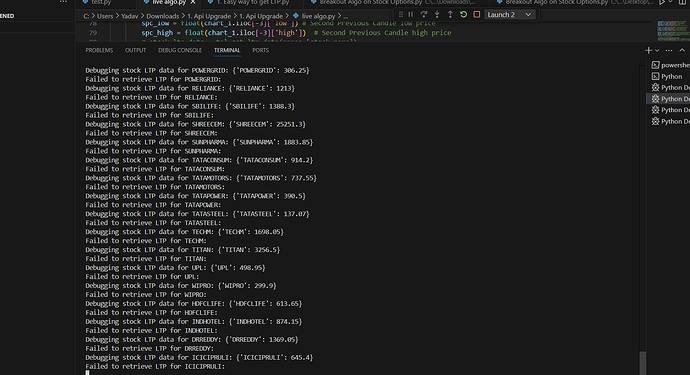Click the sidebar ellipsis more actions button

click(x=63, y=2)
